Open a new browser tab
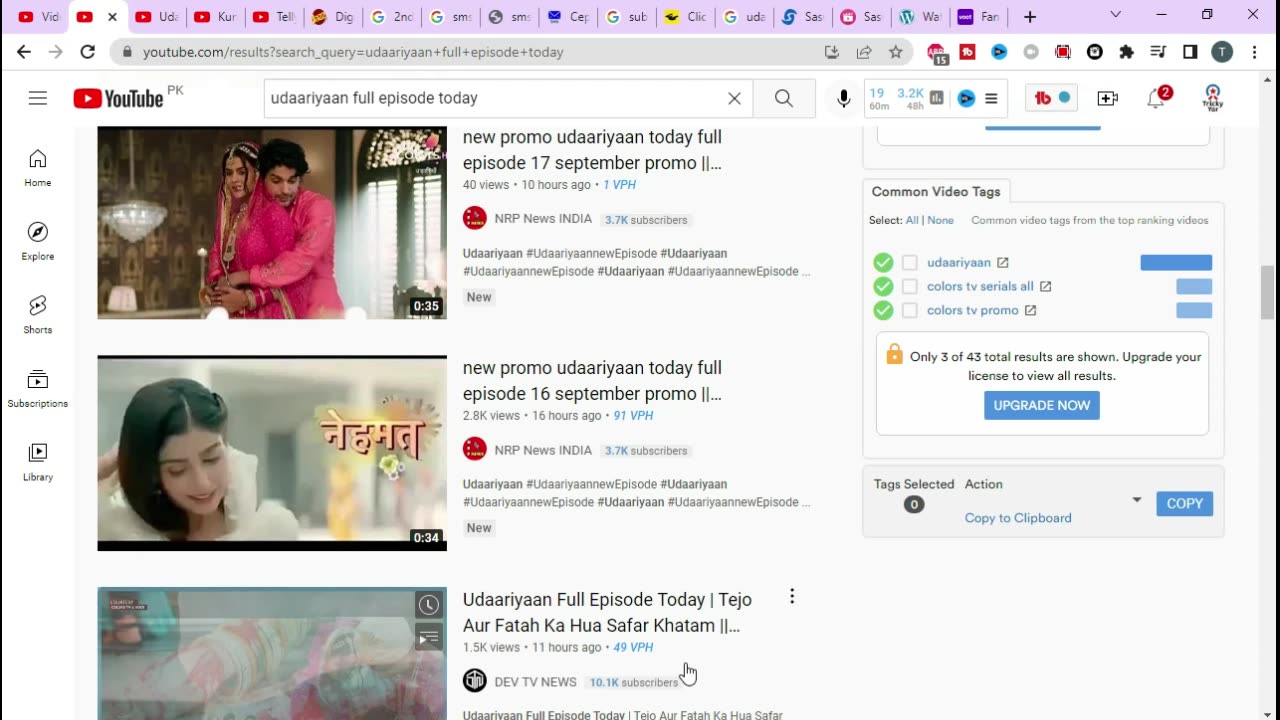Image resolution: width=1280 pixels, height=720 pixels. click(x=1030, y=17)
